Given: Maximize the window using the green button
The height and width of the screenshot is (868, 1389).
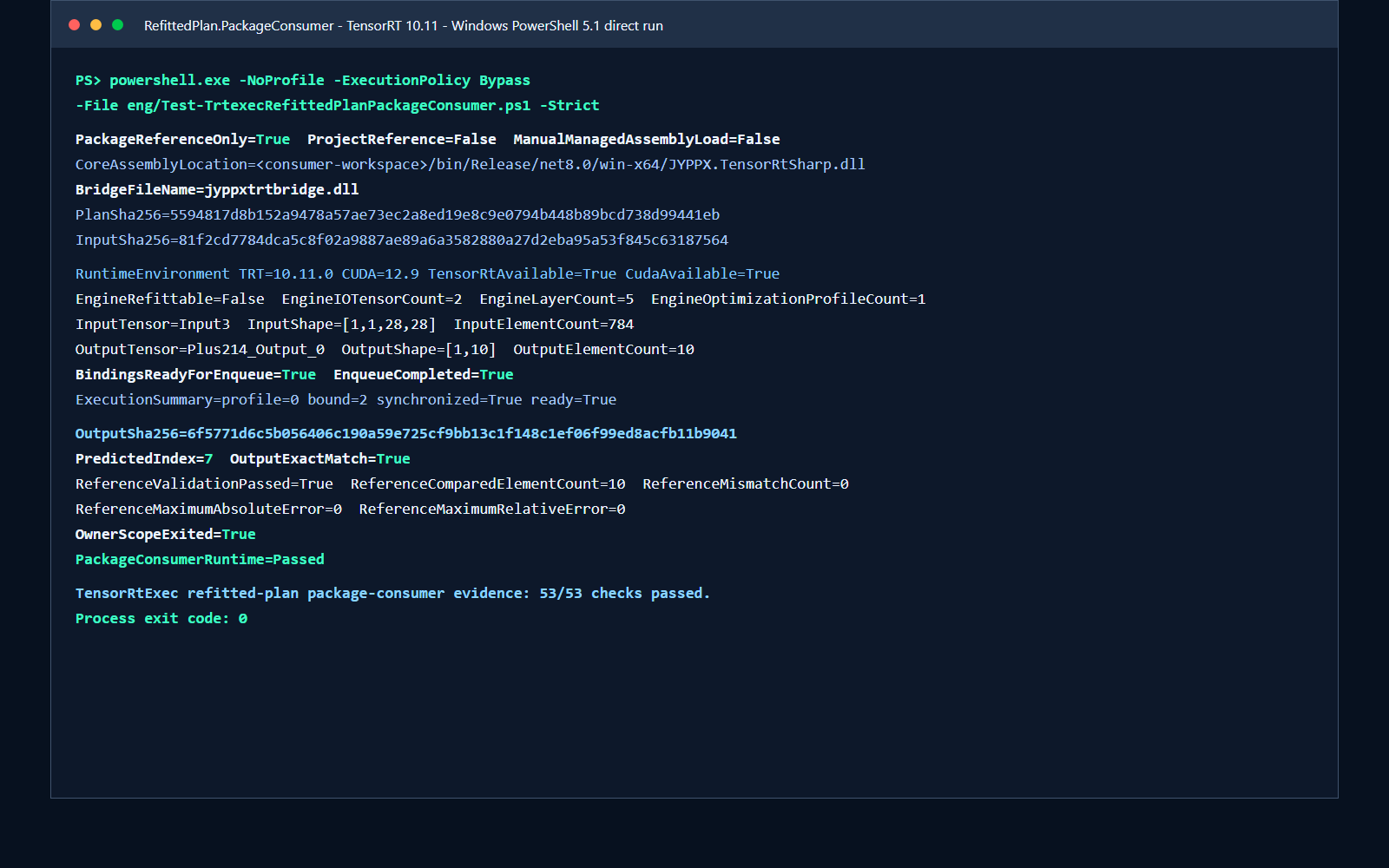Looking at the screenshot, I should pyautogui.click(x=117, y=25).
